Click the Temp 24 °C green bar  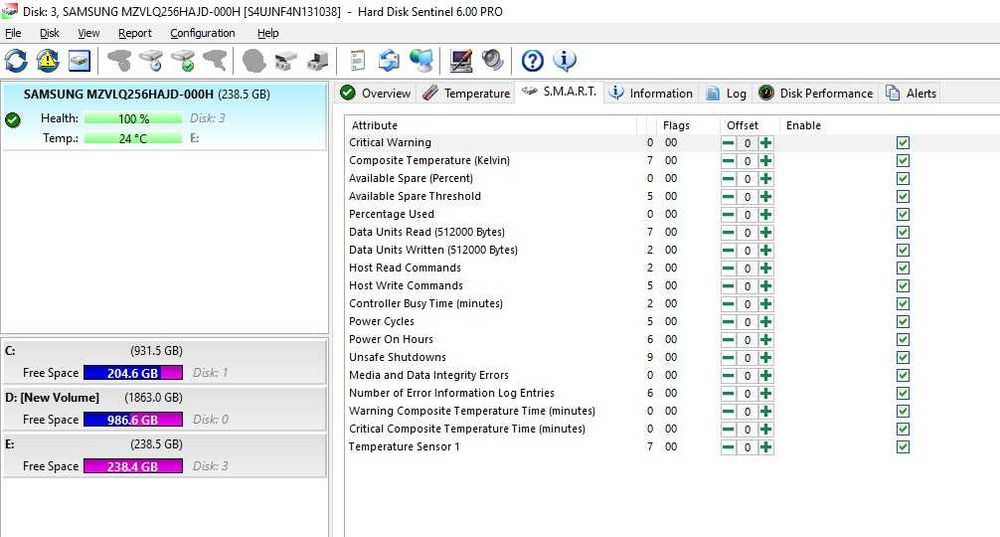(133, 138)
